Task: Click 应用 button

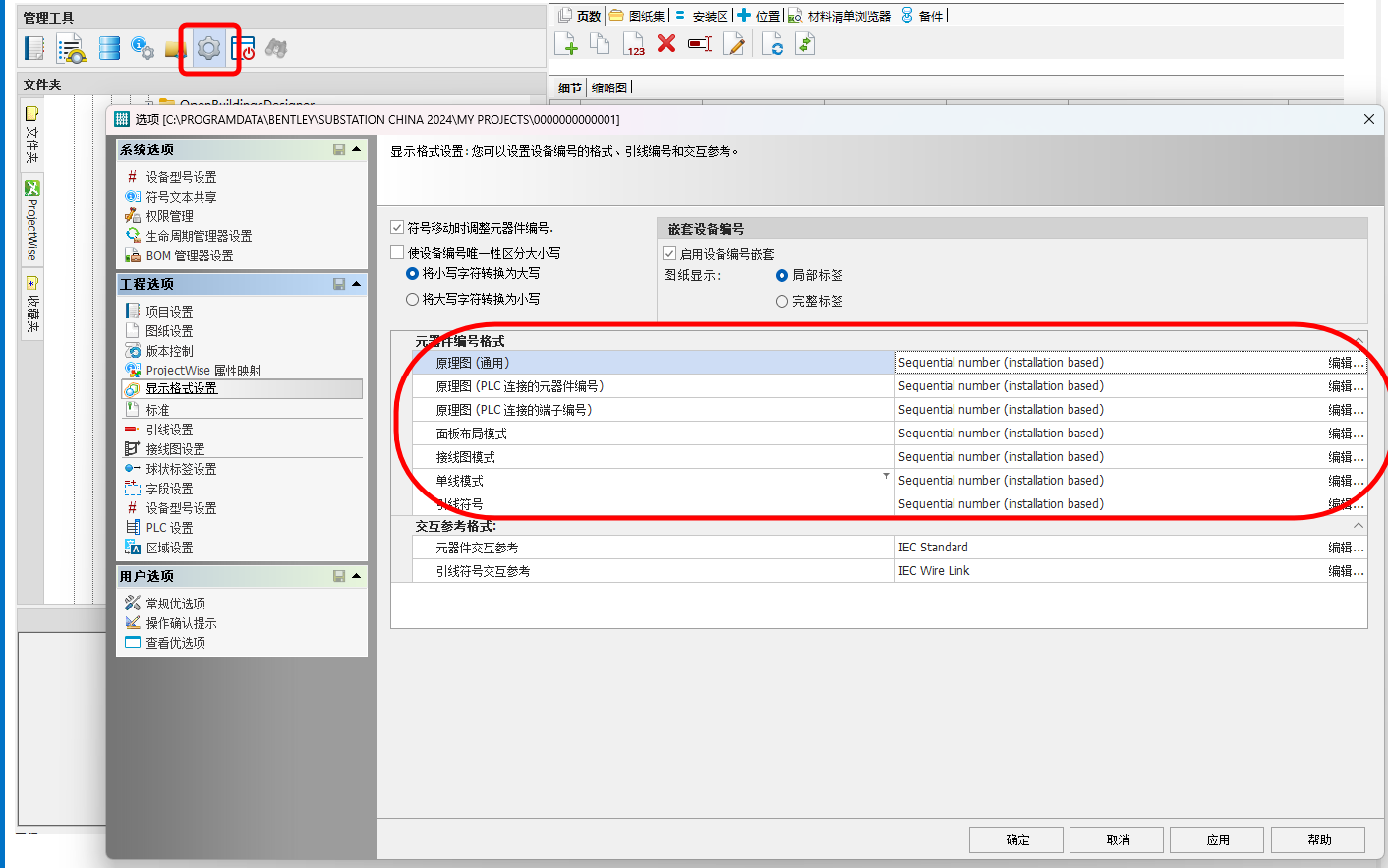Action: point(1218,839)
